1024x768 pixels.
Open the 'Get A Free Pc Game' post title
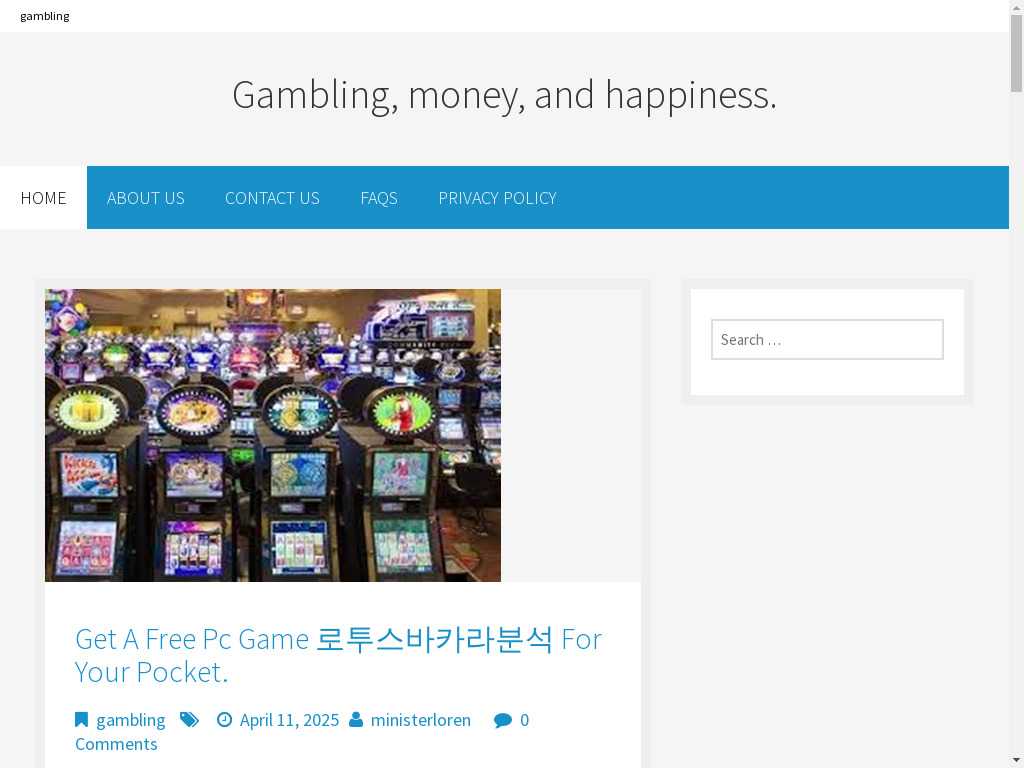(338, 655)
